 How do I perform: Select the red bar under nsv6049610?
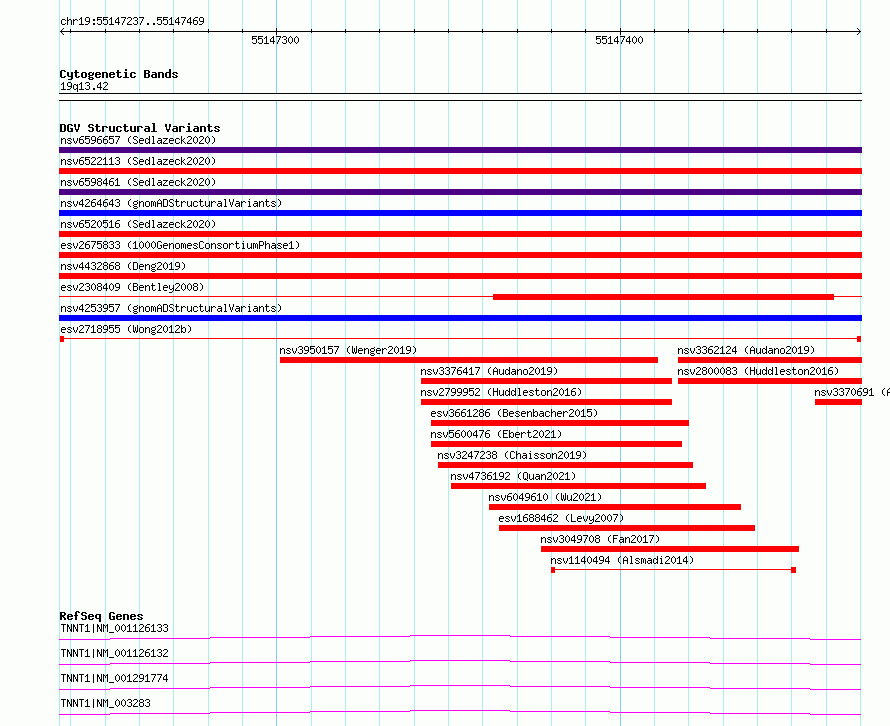point(615,507)
